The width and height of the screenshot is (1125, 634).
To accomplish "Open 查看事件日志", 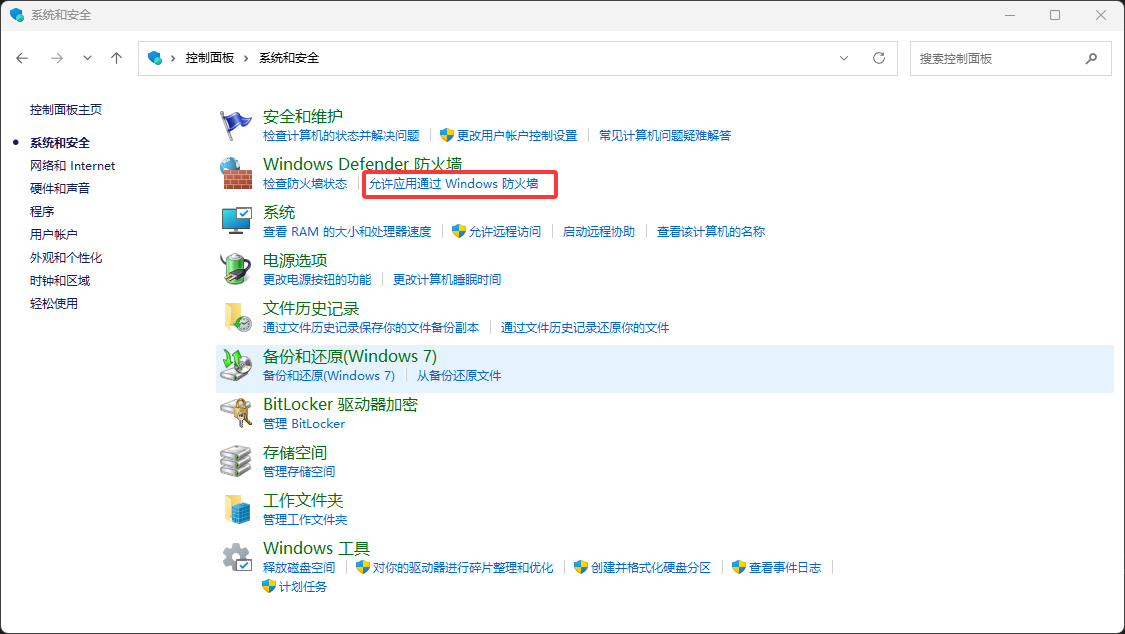I will point(785,568).
